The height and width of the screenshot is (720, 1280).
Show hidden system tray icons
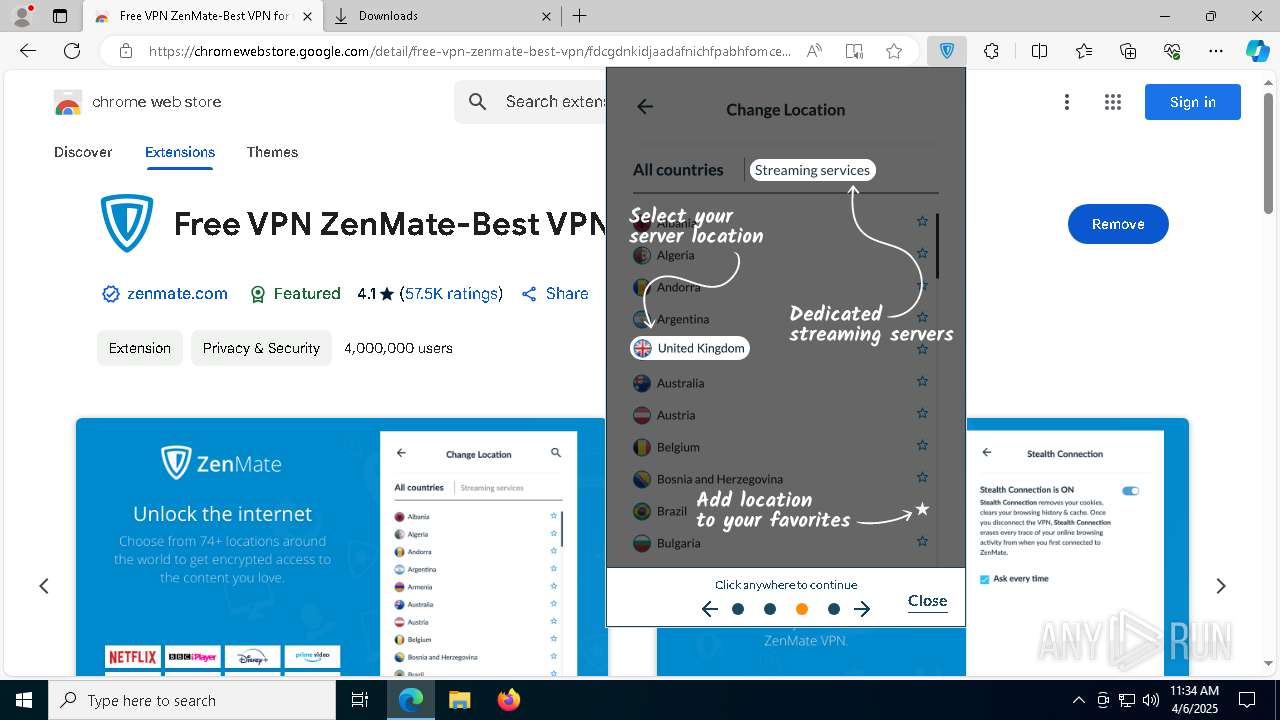(1078, 700)
